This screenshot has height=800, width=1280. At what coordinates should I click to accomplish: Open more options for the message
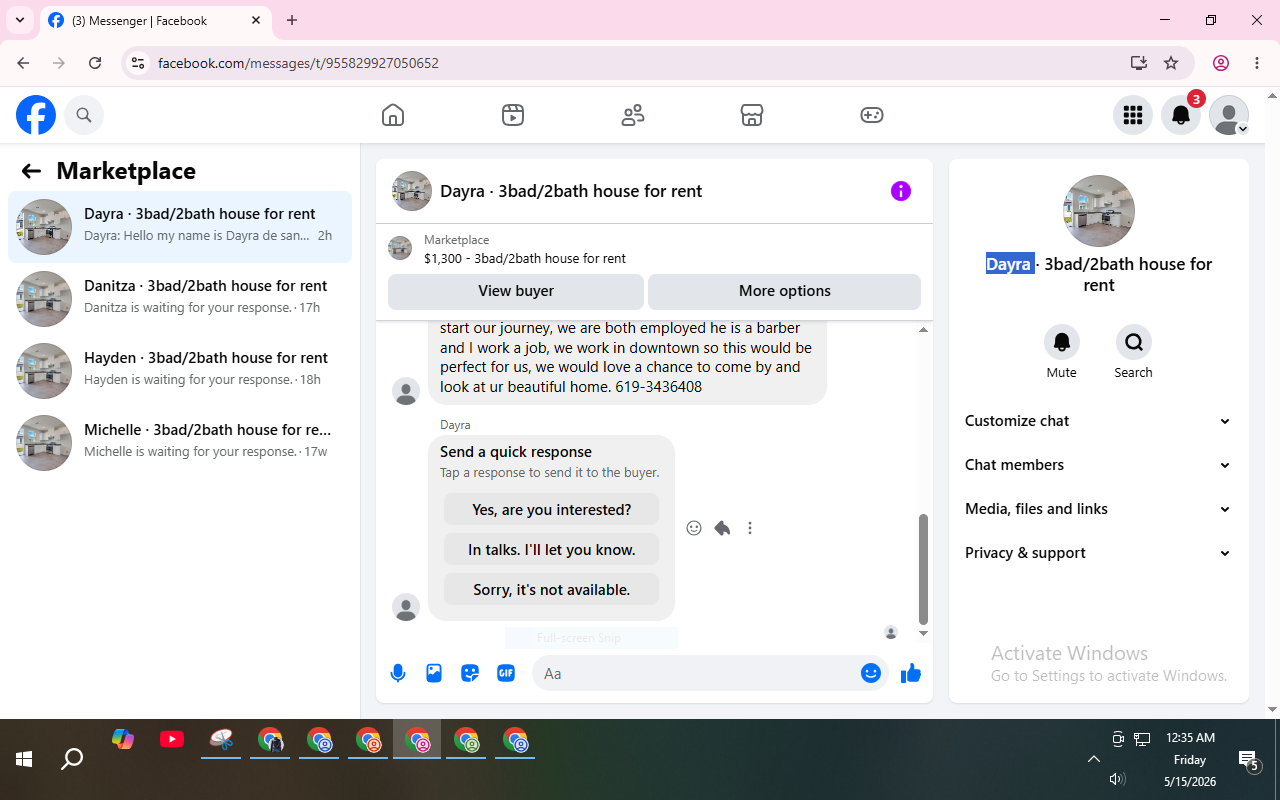(750, 528)
